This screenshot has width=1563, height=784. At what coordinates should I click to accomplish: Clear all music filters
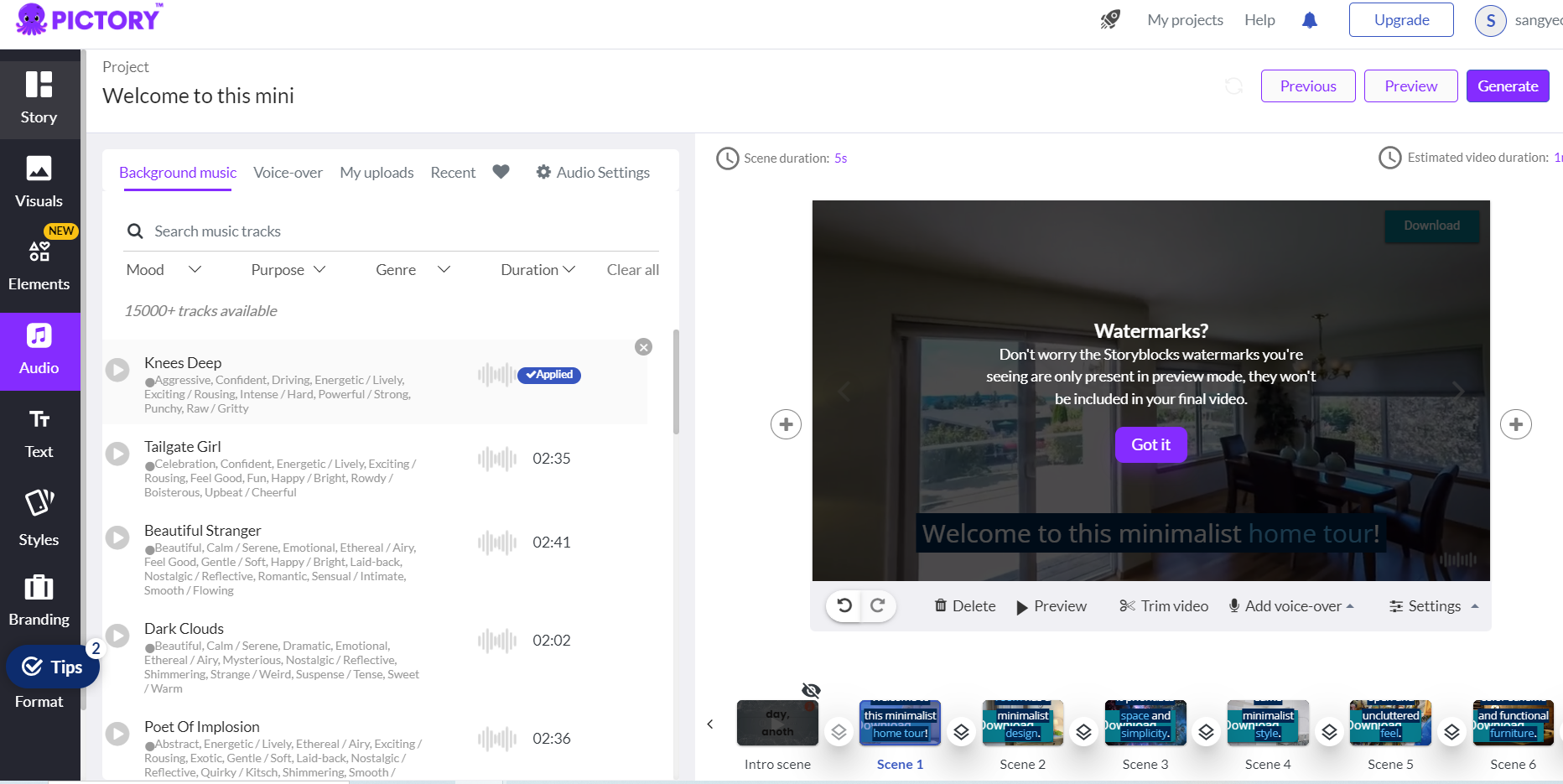pyautogui.click(x=633, y=269)
